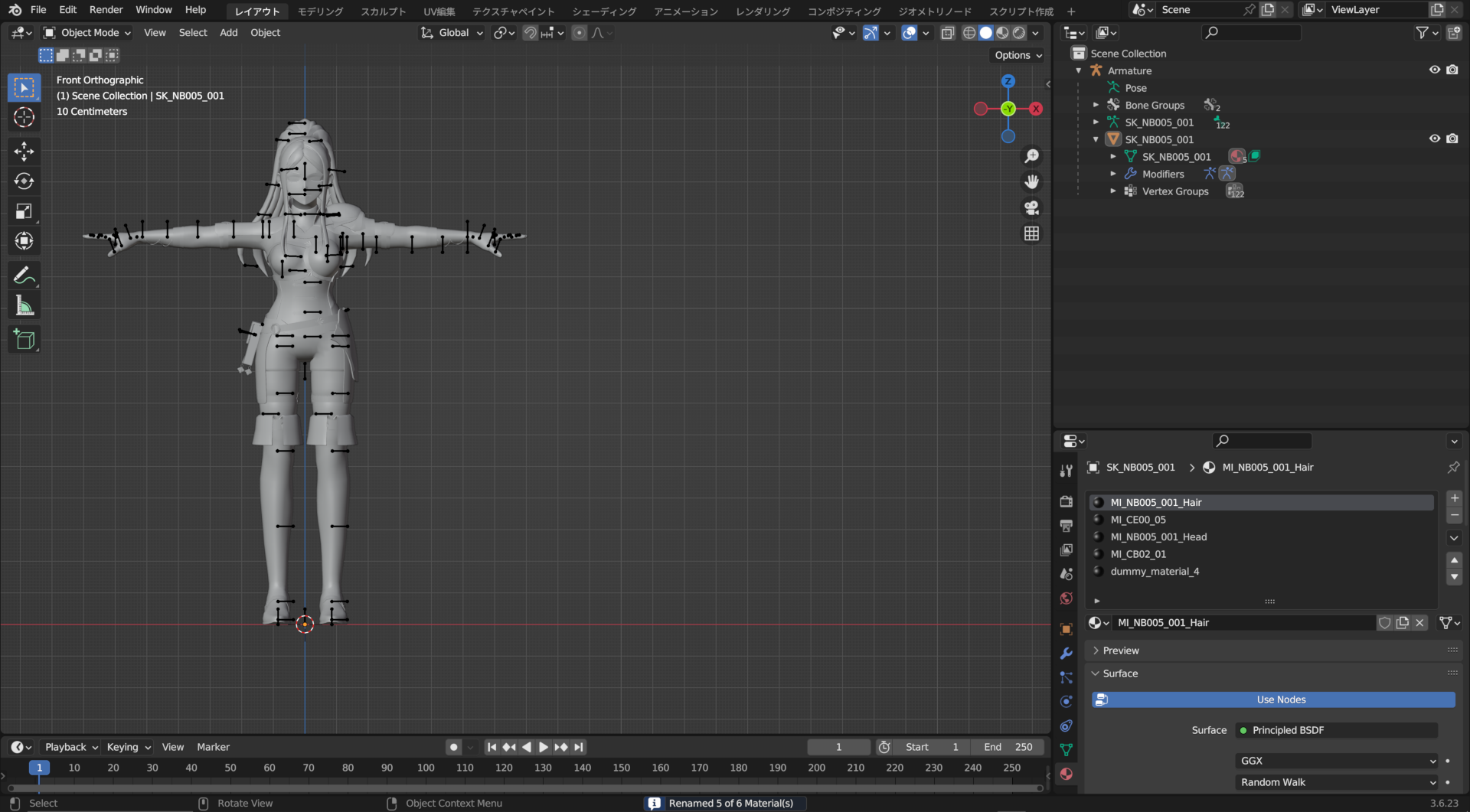Open the Output properties tab
This screenshot has width=1470, height=812.
tap(1067, 526)
